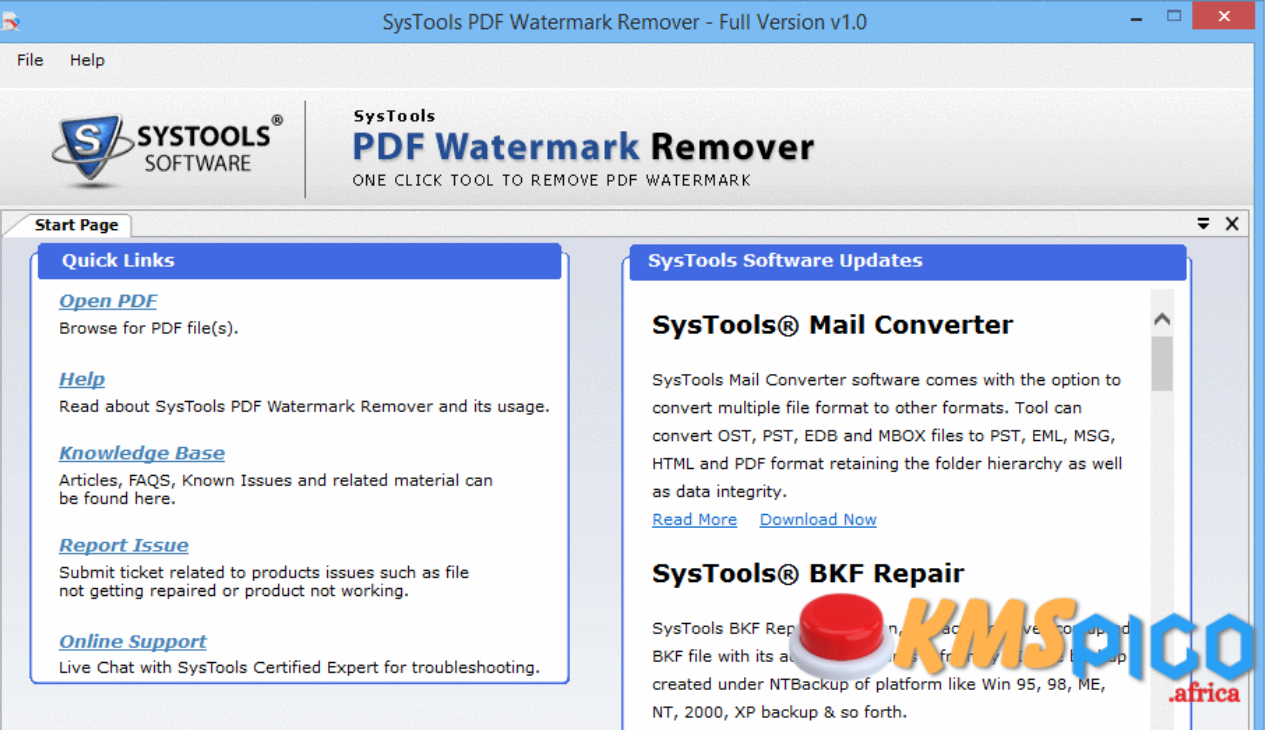The image size is (1280, 730).
Task: Open the tab list dropdown arrow
Action: [x=1204, y=224]
